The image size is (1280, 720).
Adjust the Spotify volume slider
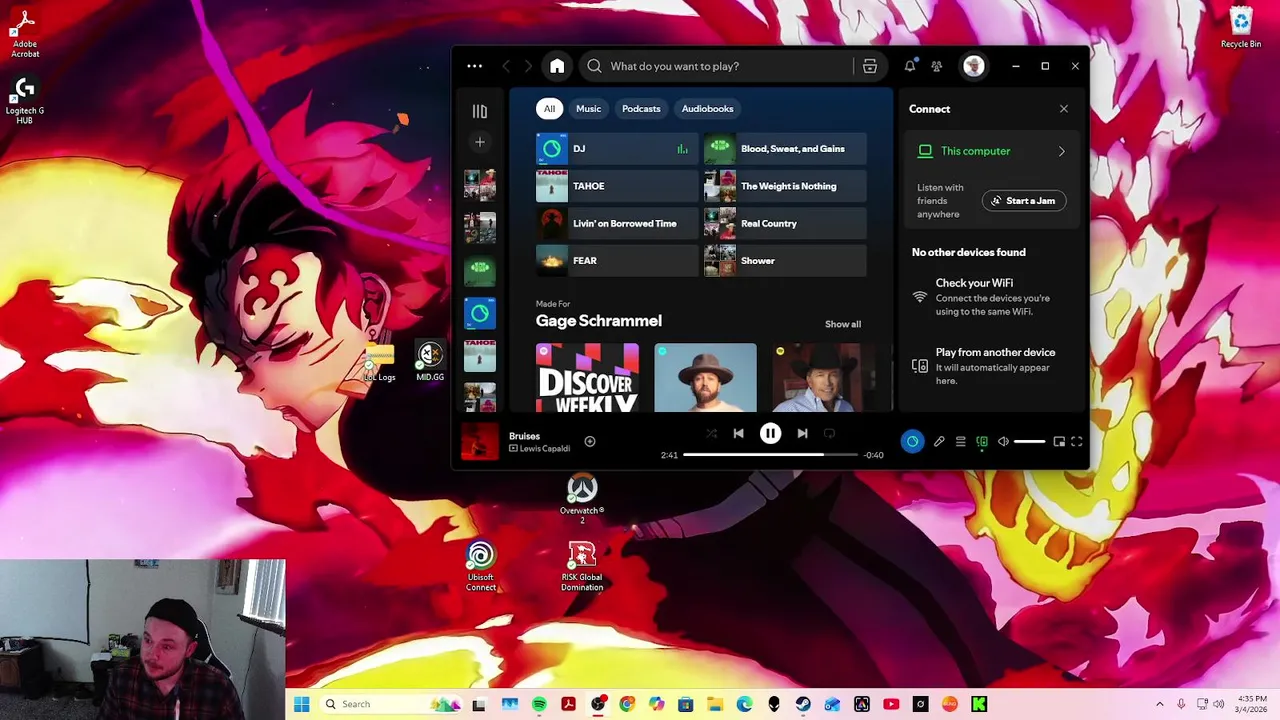(1029, 441)
